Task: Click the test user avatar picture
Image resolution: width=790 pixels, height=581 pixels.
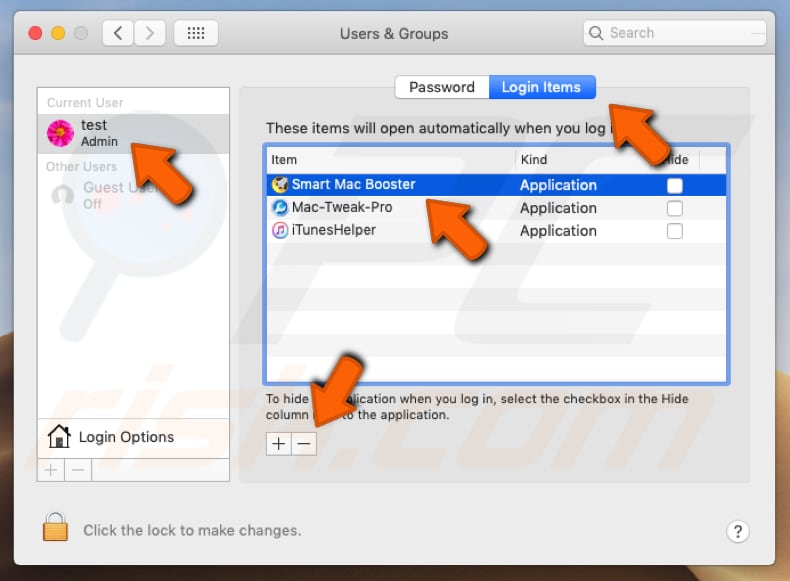Action: click(x=60, y=133)
